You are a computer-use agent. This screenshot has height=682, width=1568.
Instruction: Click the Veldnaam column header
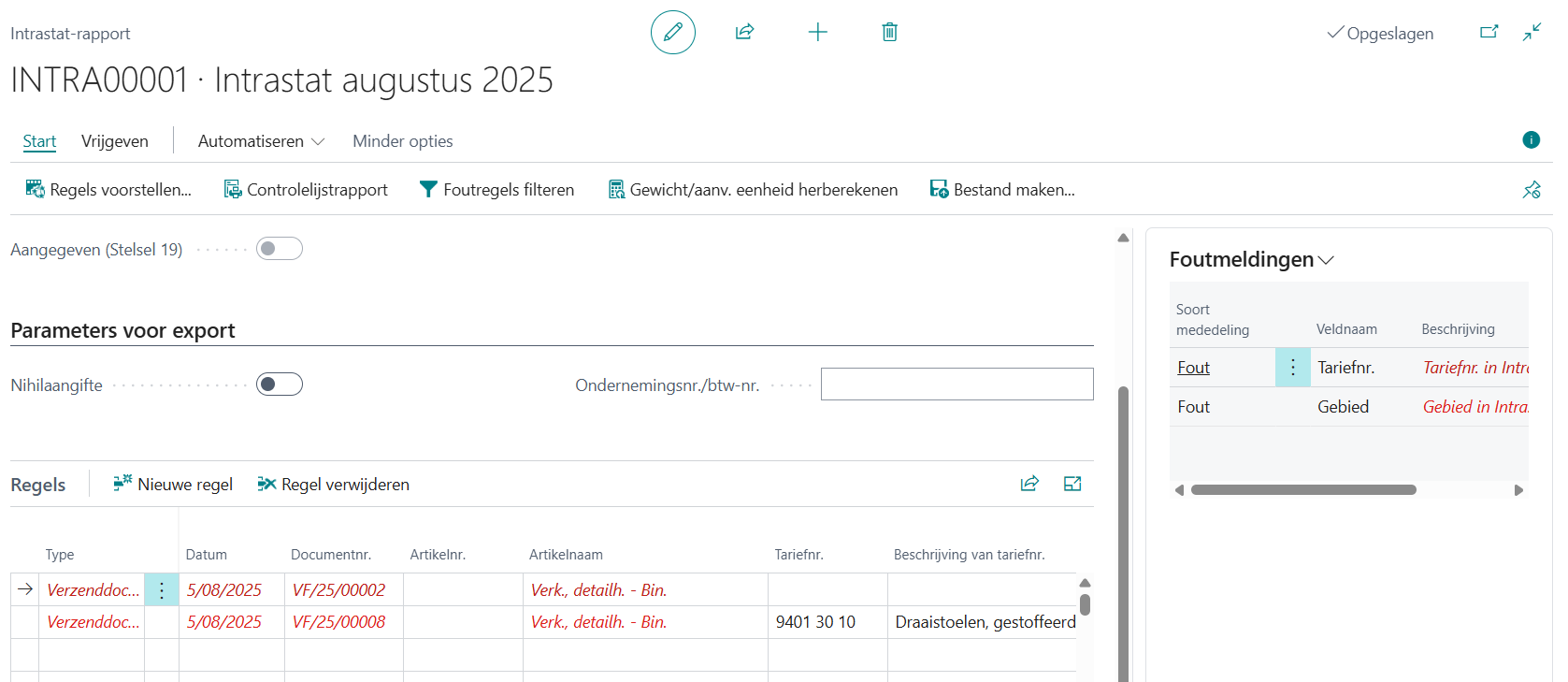click(x=1346, y=329)
